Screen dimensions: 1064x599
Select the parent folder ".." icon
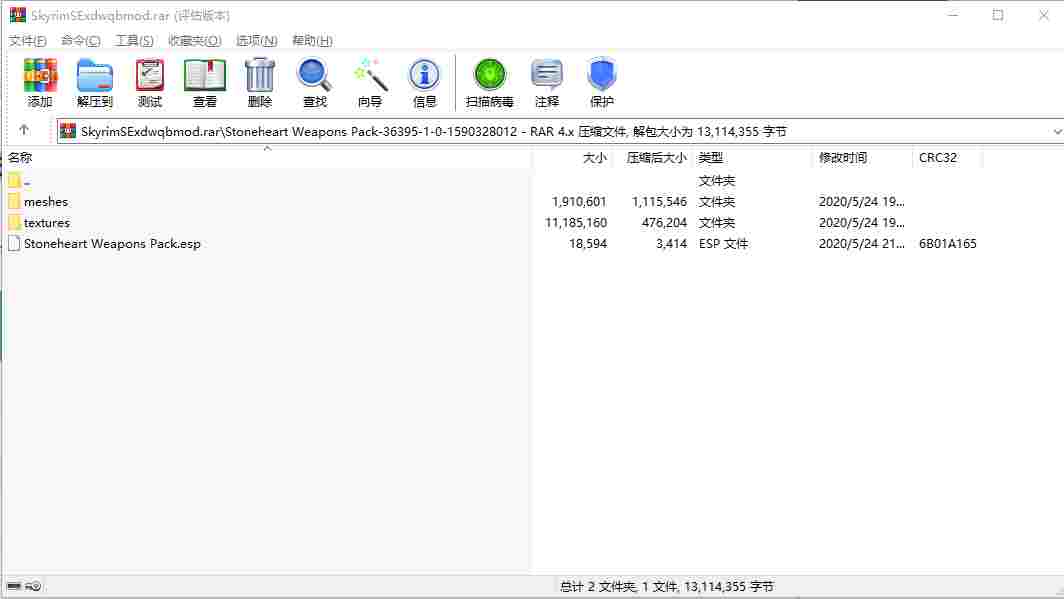point(14,180)
